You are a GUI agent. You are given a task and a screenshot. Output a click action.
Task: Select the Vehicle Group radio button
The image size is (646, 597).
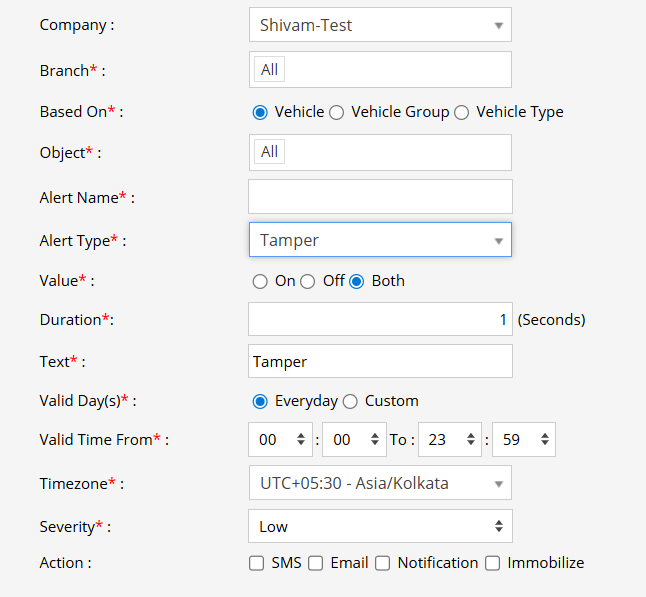[x=337, y=112]
